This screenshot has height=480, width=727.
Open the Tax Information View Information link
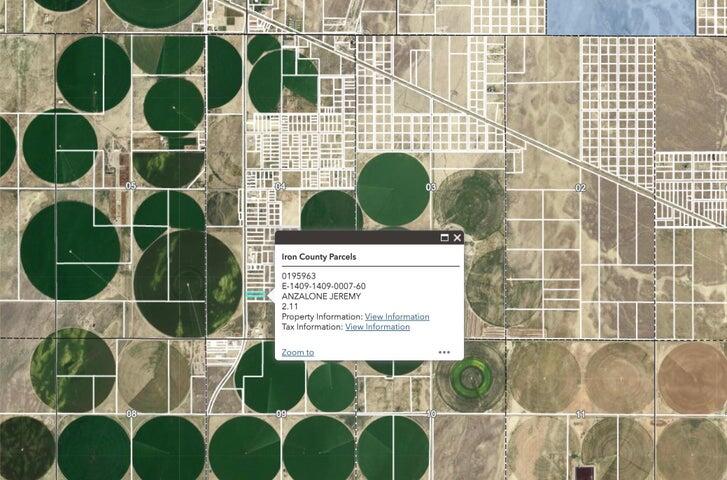(377, 327)
